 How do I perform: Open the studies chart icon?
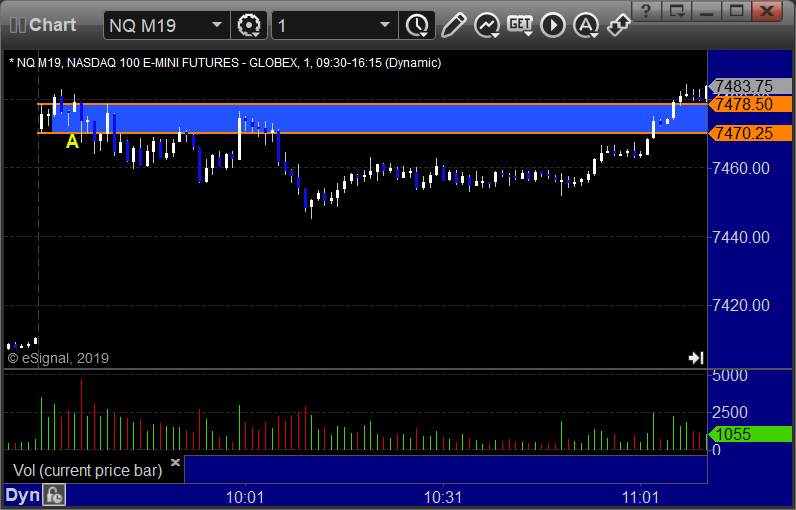[x=487, y=25]
